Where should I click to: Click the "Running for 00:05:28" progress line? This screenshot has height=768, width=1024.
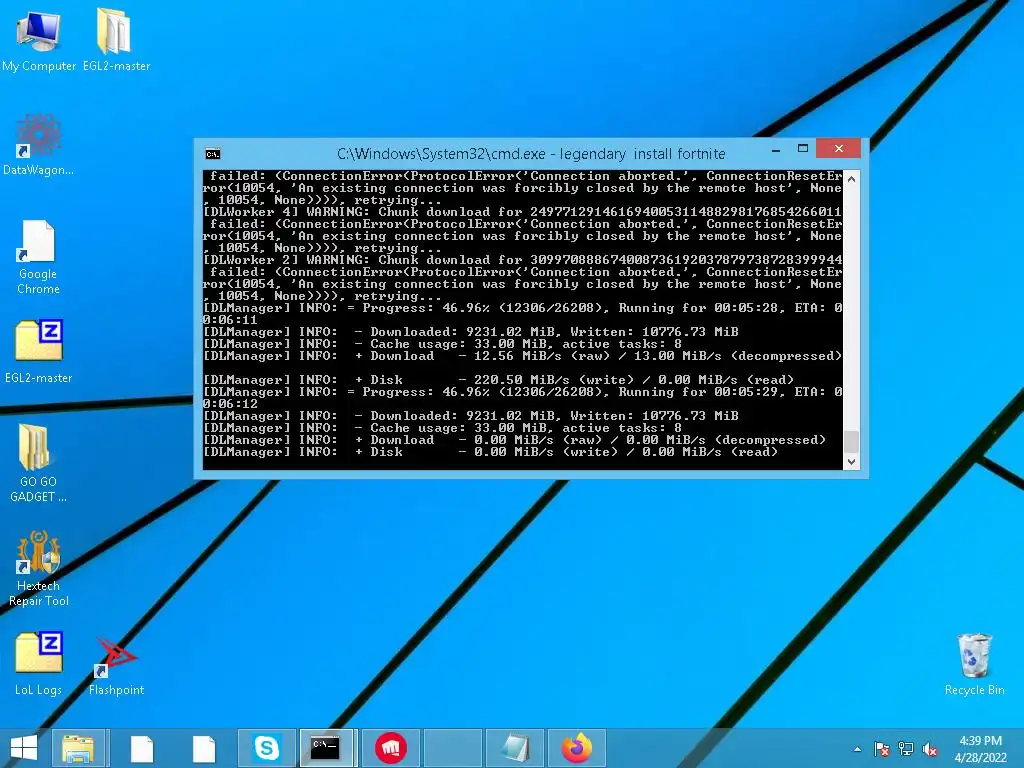pyautogui.click(x=522, y=308)
